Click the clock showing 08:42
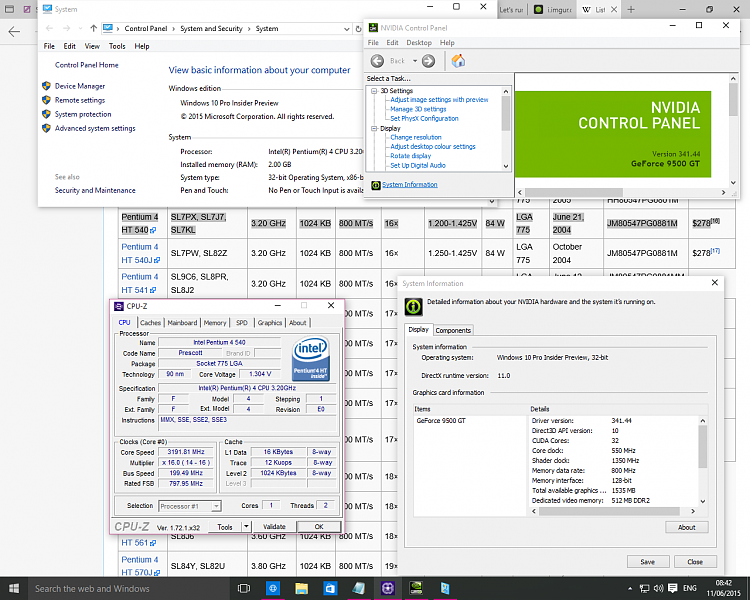This screenshot has width=750, height=600. coord(724,583)
